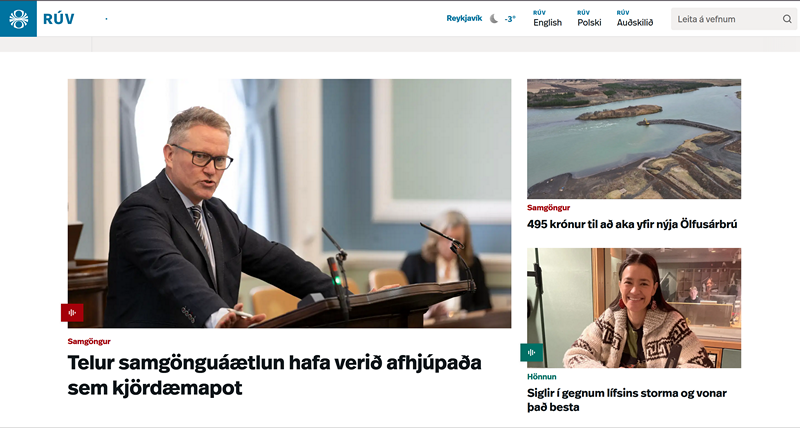Play the green audio badge on Hönnun story
Image resolution: width=800 pixels, height=428 pixels.
tap(531, 352)
